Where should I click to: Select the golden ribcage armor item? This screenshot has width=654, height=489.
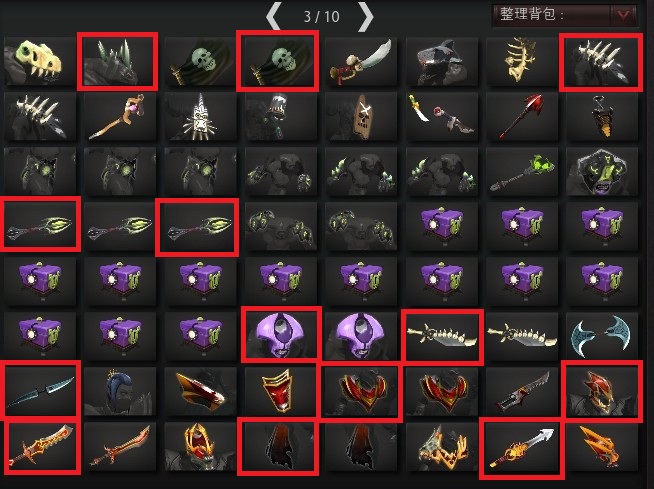(x=522, y=62)
